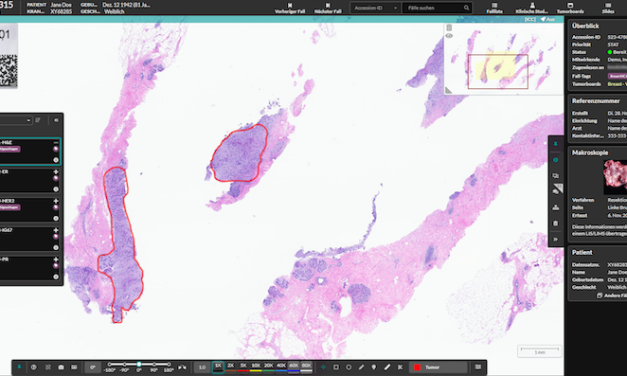Viewport: 627px width, 376px height.
Task: Open the Accession-ID search type dropdown
Action: [375, 8]
